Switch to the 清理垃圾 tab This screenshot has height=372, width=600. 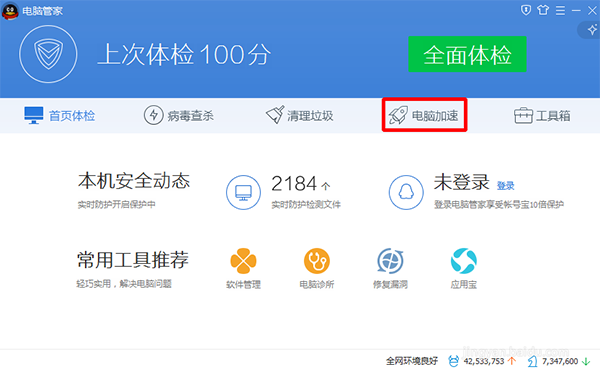[x=300, y=116]
